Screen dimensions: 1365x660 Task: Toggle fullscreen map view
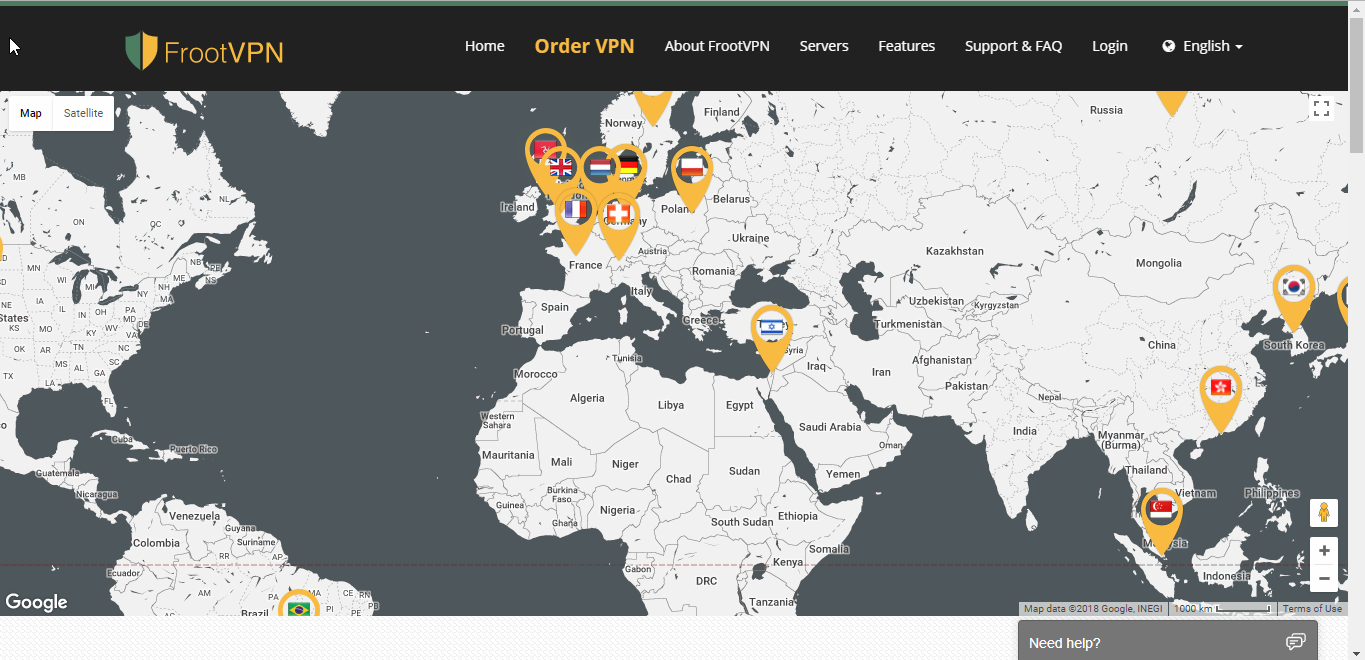click(1321, 109)
